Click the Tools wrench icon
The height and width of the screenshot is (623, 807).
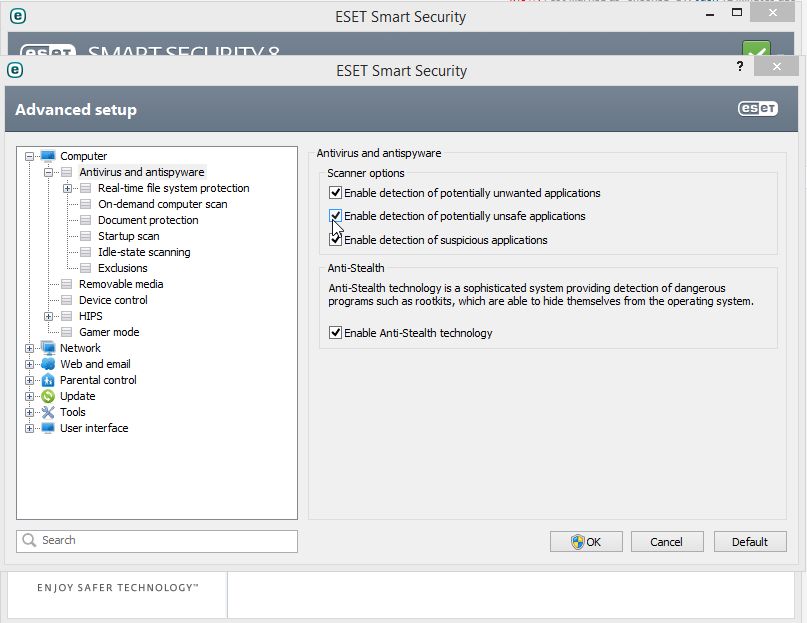click(x=48, y=412)
